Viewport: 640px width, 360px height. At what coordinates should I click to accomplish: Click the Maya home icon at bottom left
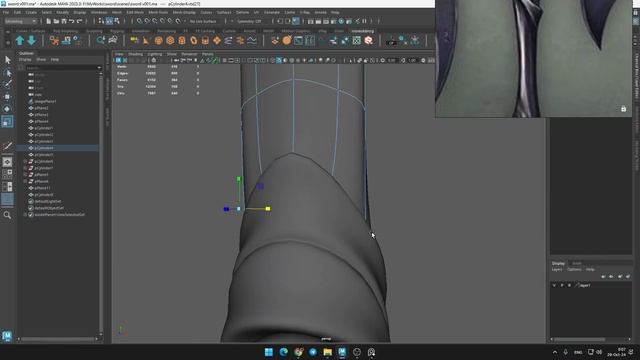click(x=7, y=336)
